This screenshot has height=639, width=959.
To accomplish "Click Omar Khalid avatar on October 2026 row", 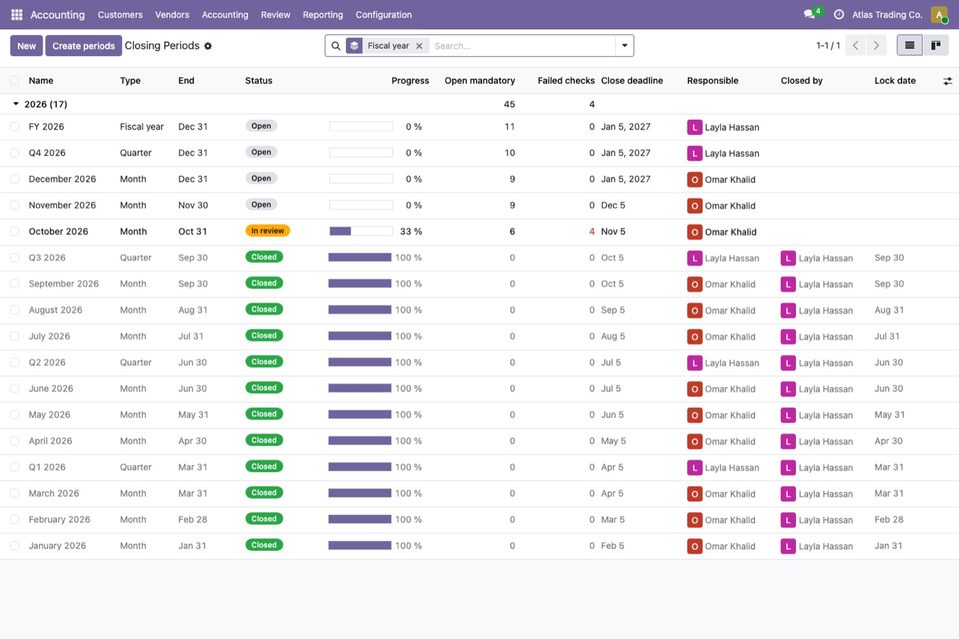I will tap(694, 232).
